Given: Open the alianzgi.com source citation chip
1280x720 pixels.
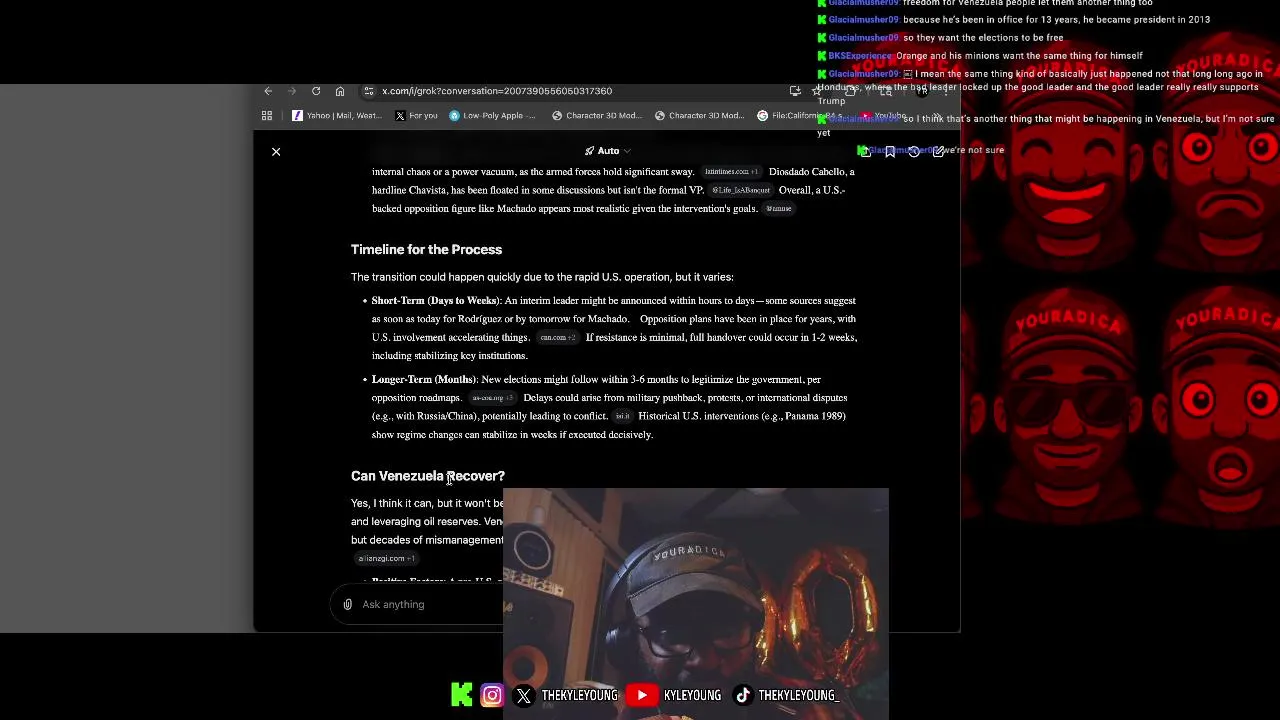Looking at the screenshot, I should 386,559.
